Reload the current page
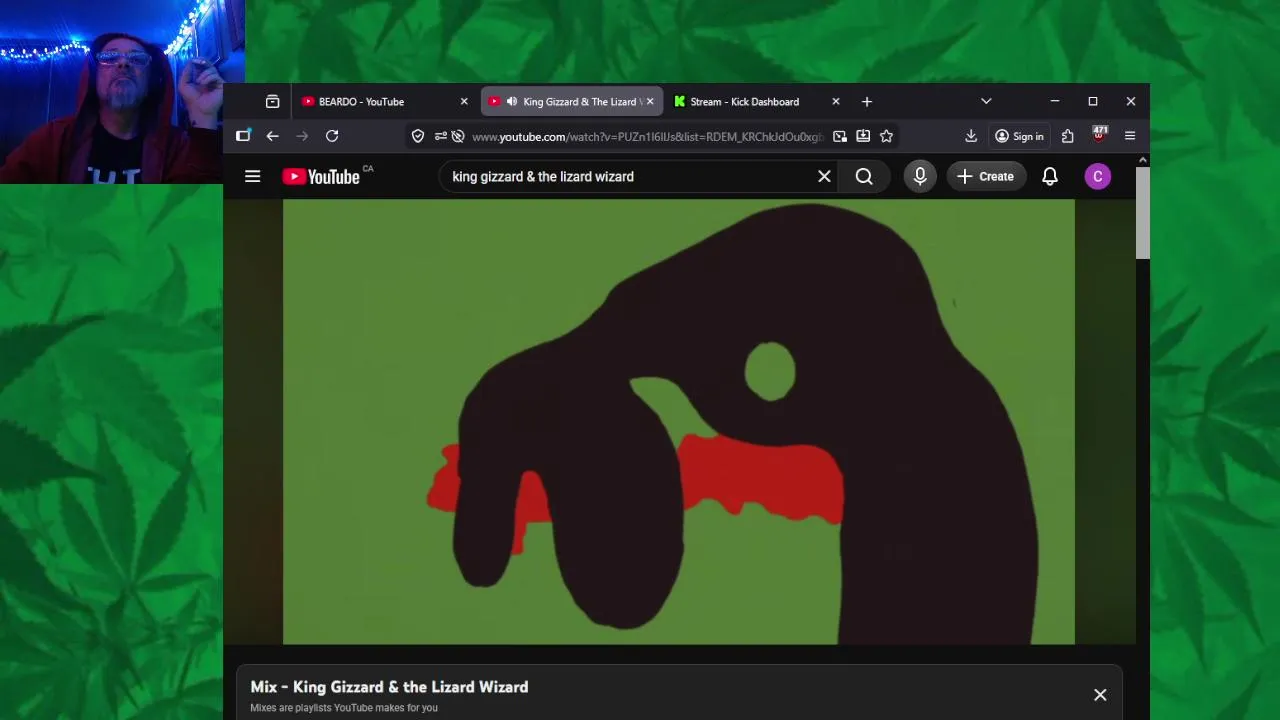1280x720 pixels. point(332,136)
